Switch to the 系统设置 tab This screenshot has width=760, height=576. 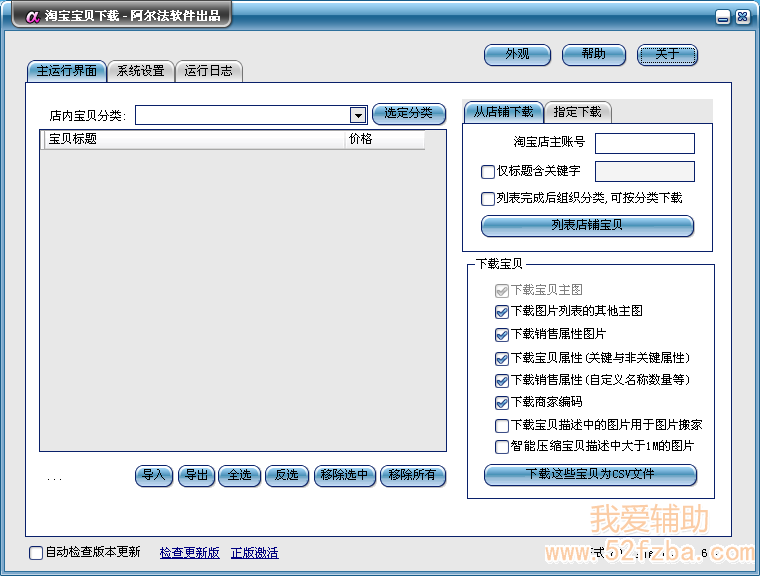coord(141,71)
